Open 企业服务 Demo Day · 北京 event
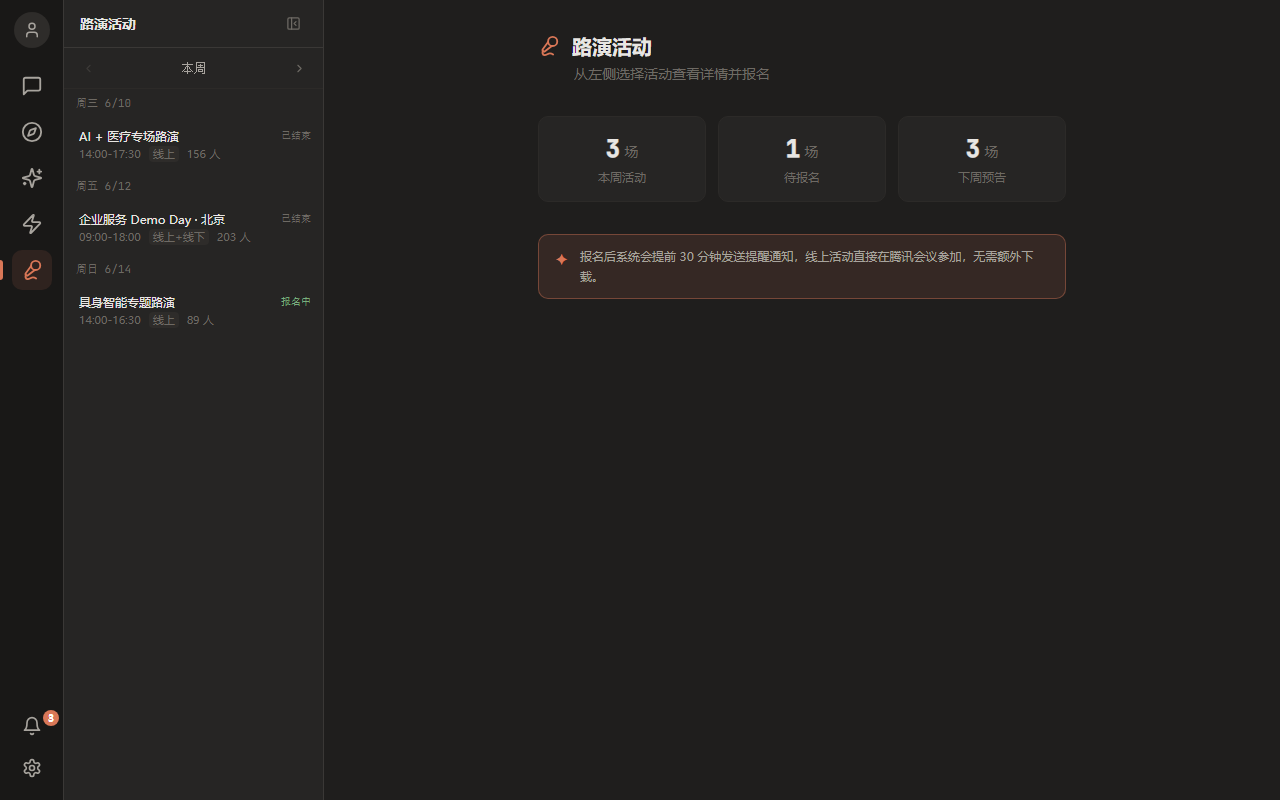The image size is (1280, 800). pyautogui.click(x=194, y=228)
